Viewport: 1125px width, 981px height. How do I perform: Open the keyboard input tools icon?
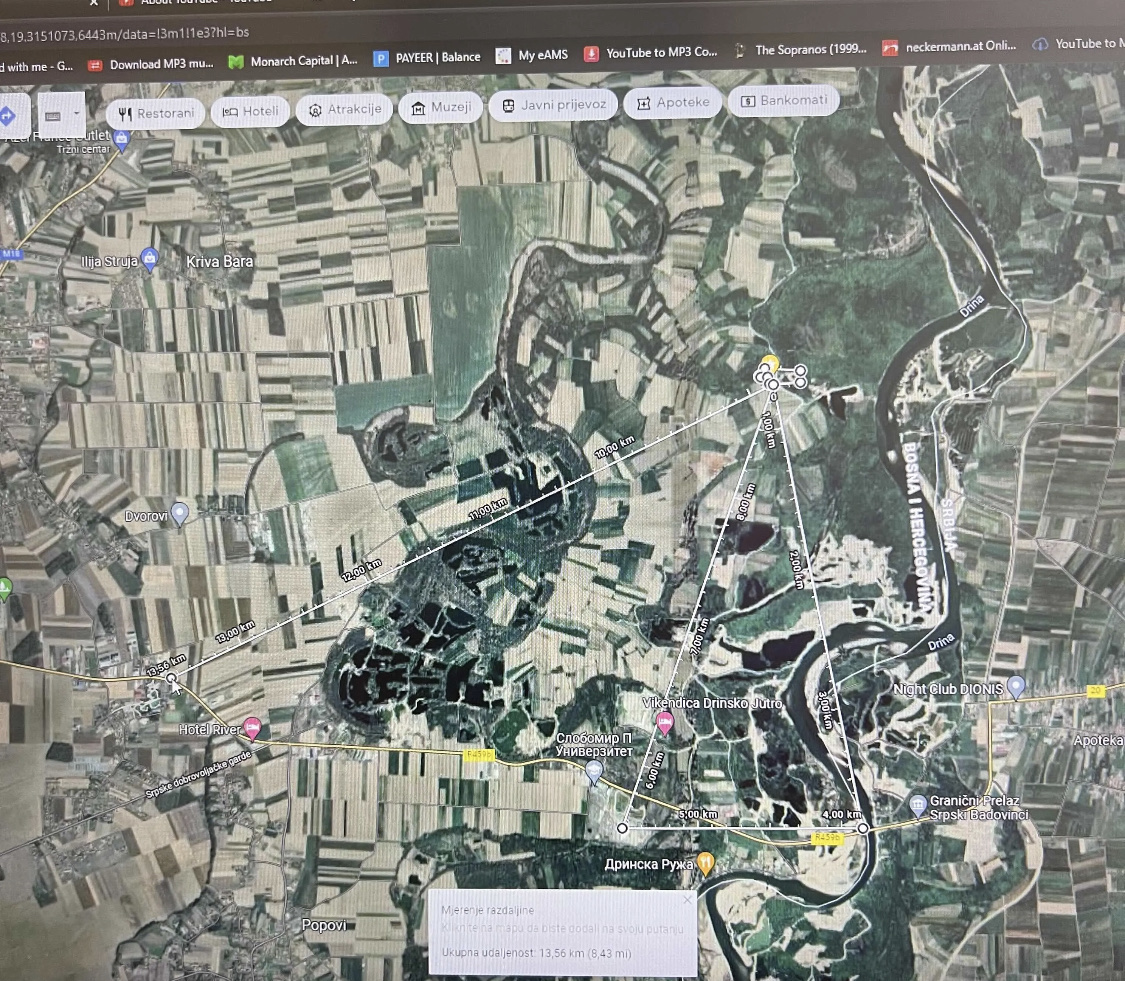pos(52,116)
